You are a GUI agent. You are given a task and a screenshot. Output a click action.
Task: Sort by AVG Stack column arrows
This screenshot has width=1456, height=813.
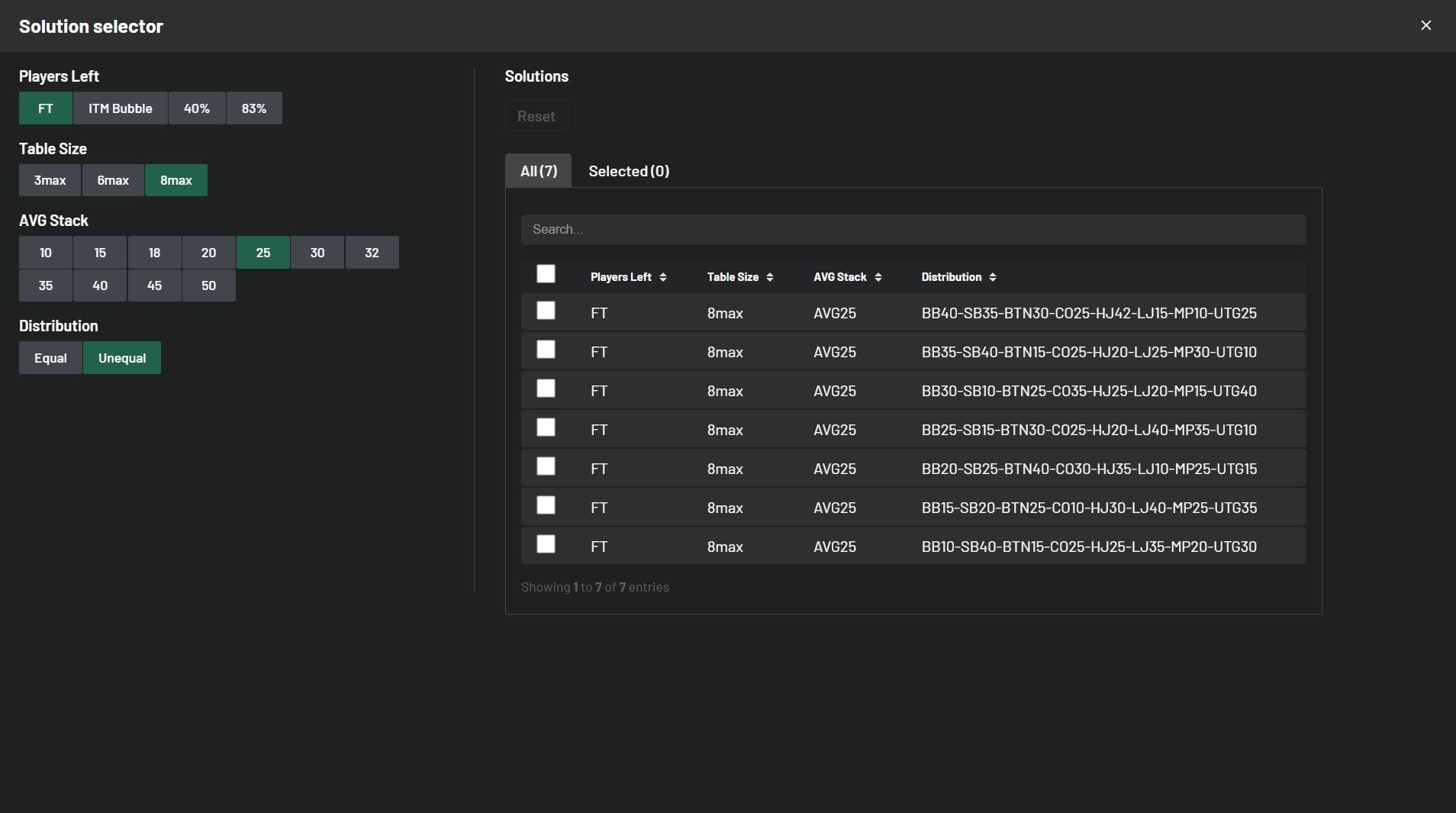point(878,277)
